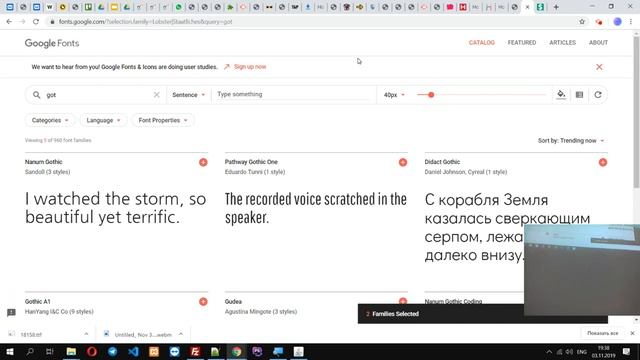Switch to list view layout
The image size is (640, 360).
tap(579, 95)
